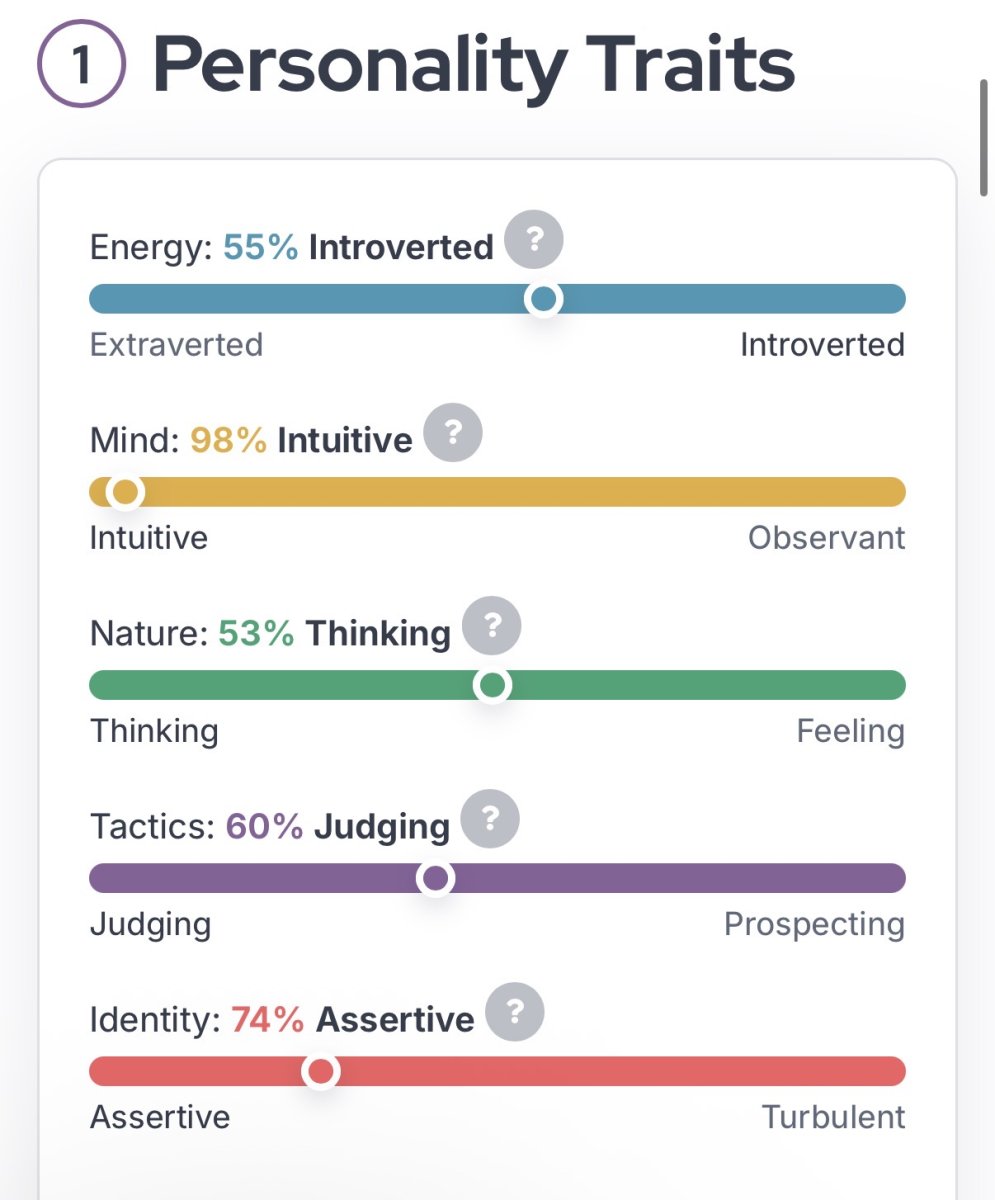Viewport: 995px width, 1200px height.
Task: Open the help icon next to Mind Intuitive
Action: pyautogui.click(x=453, y=433)
